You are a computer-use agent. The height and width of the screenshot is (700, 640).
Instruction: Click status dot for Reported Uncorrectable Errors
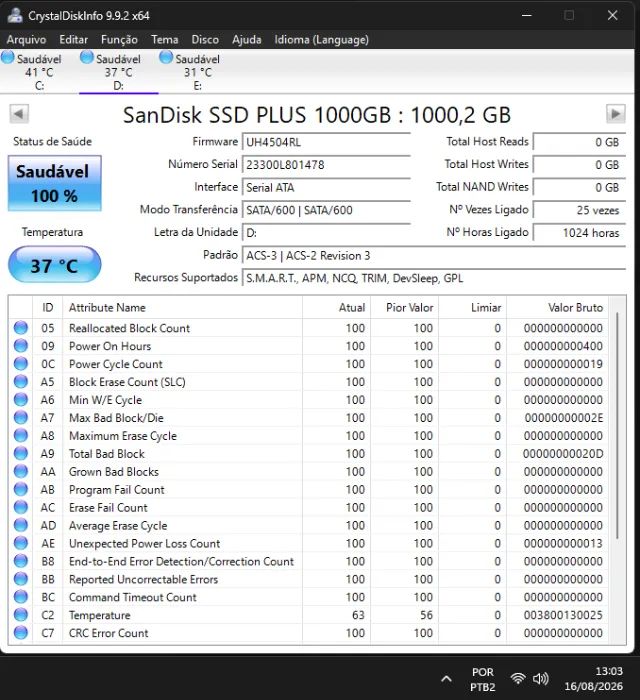coord(21,579)
